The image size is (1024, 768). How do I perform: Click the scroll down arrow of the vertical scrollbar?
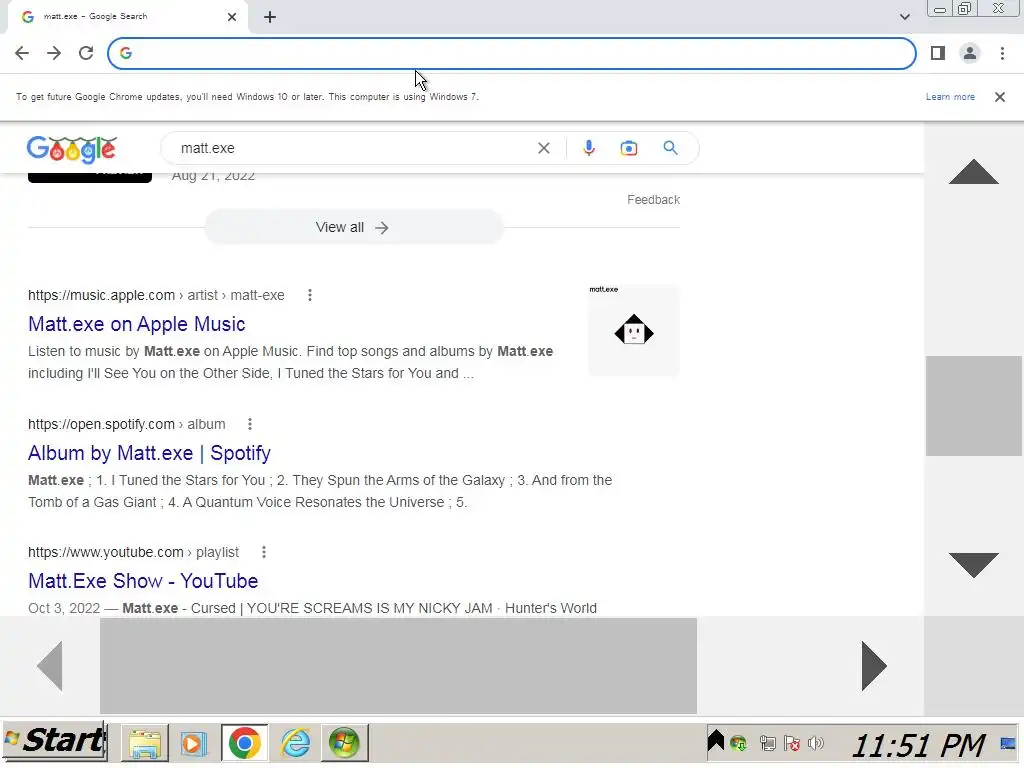973,564
